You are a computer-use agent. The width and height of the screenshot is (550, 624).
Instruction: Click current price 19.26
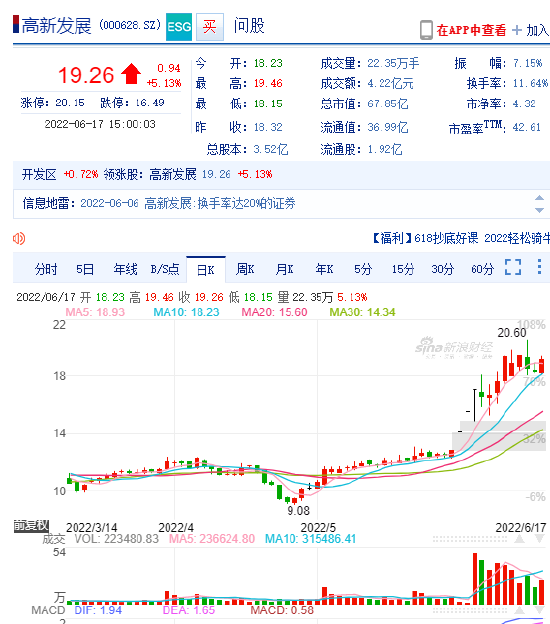pyautogui.click(x=86, y=75)
